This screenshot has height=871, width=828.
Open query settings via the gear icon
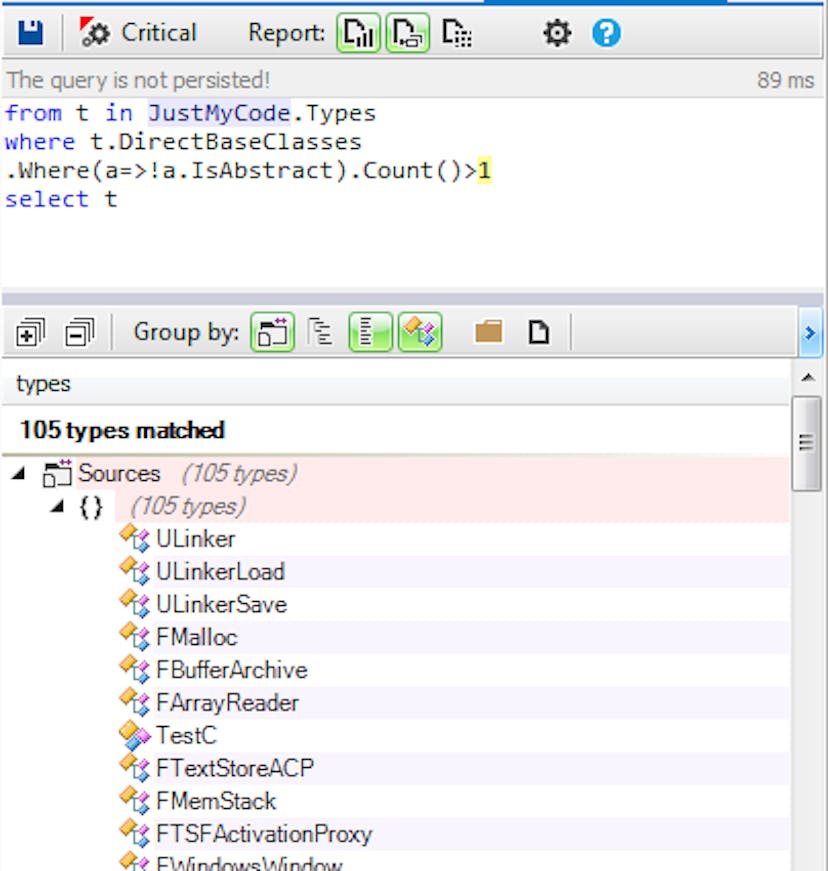[x=557, y=32]
